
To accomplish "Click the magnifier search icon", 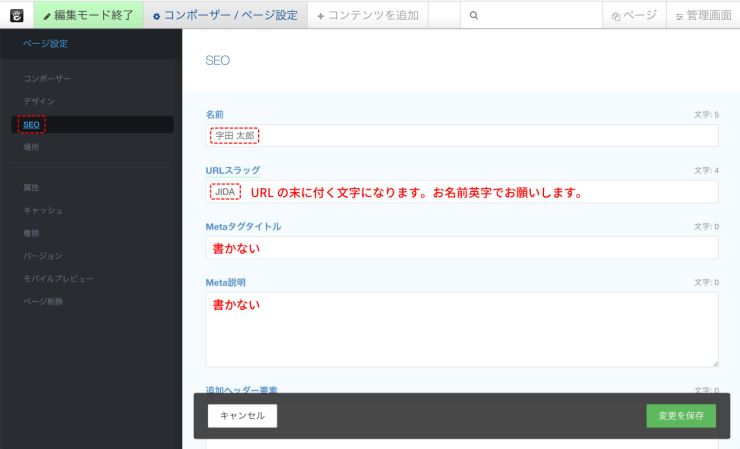I will pos(474,16).
